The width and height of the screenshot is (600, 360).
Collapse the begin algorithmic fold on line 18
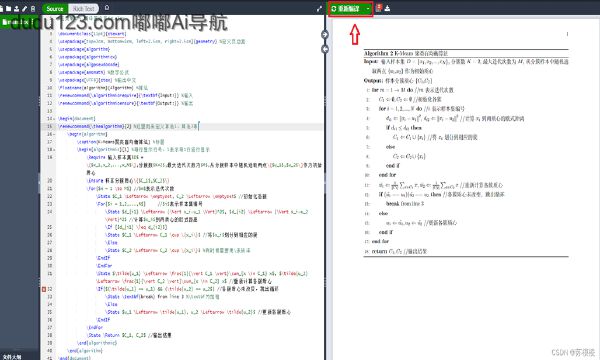[x=54, y=150]
